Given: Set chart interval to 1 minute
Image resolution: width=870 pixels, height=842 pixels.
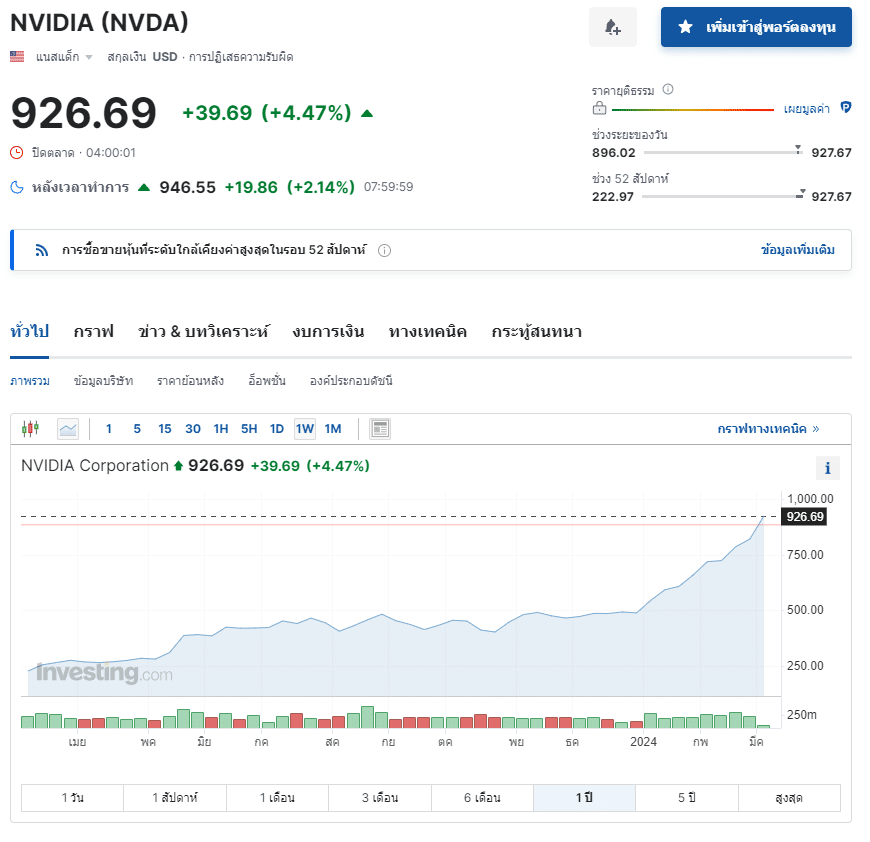Looking at the screenshot, I should (109, 429).
